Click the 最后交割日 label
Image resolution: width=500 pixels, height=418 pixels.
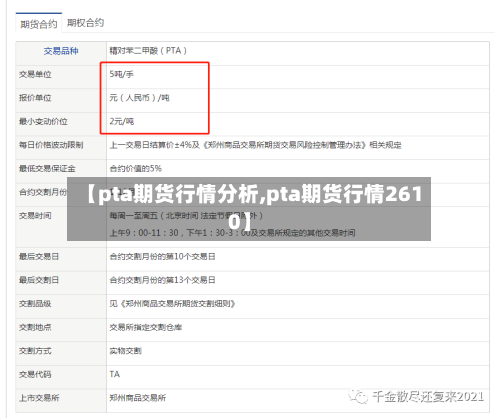click(39, 280)
